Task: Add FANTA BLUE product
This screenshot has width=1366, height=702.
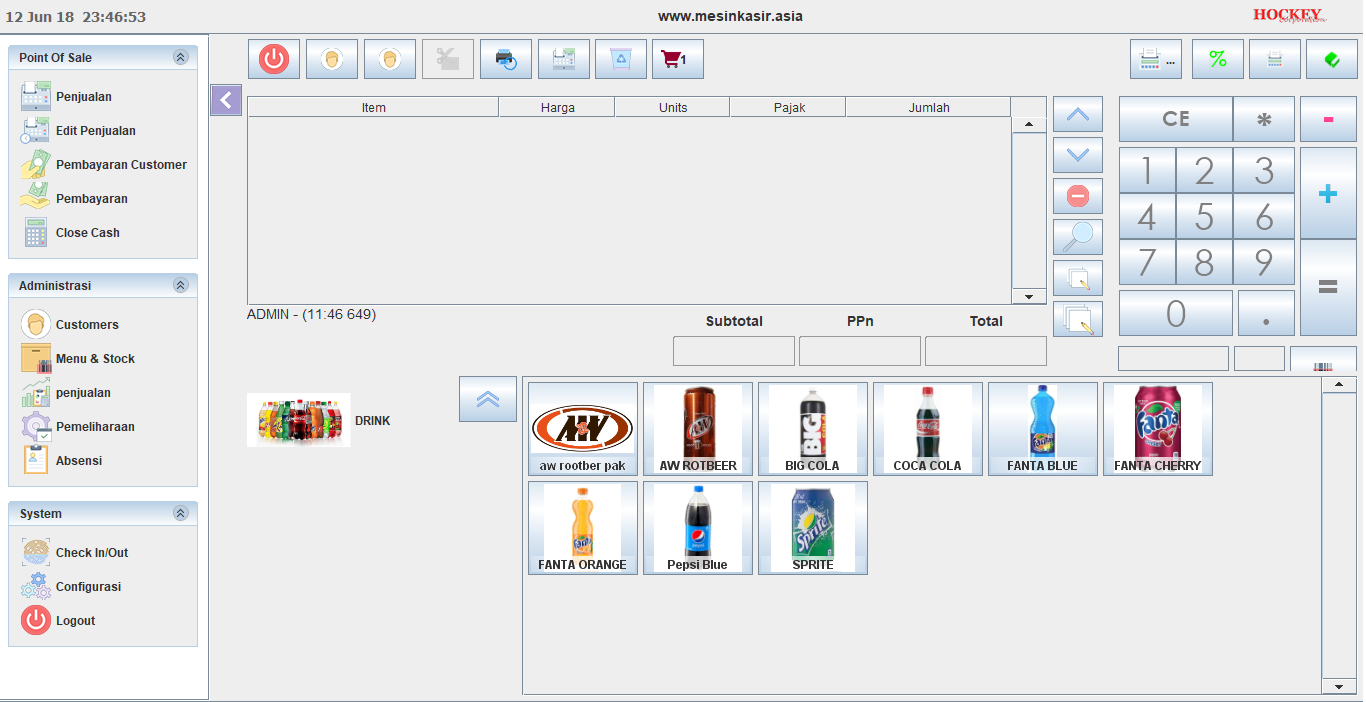Action: coord(1043,429)
